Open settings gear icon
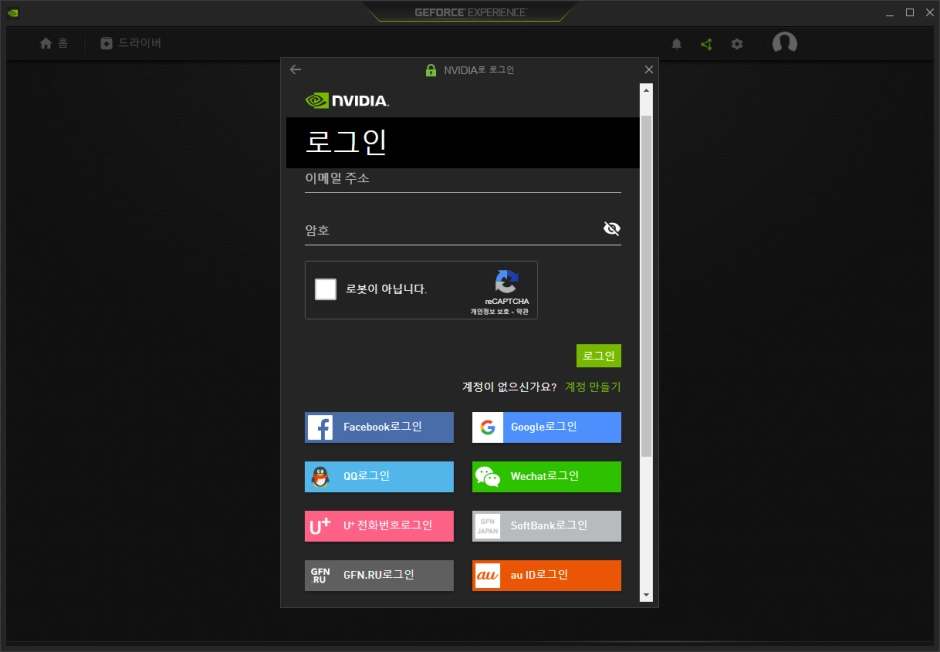The height and width of the screenshot is (652, 940). coord(737,44)
